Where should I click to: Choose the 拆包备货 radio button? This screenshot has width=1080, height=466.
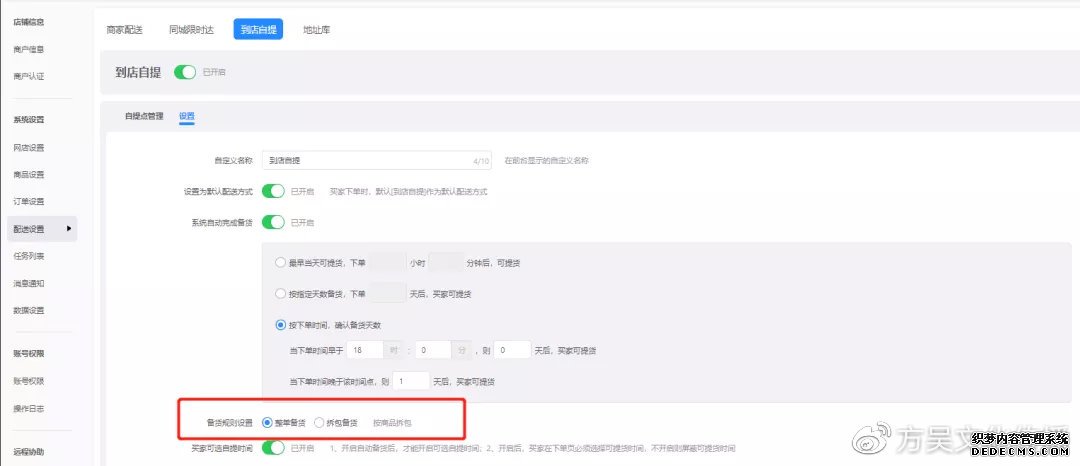319,423
